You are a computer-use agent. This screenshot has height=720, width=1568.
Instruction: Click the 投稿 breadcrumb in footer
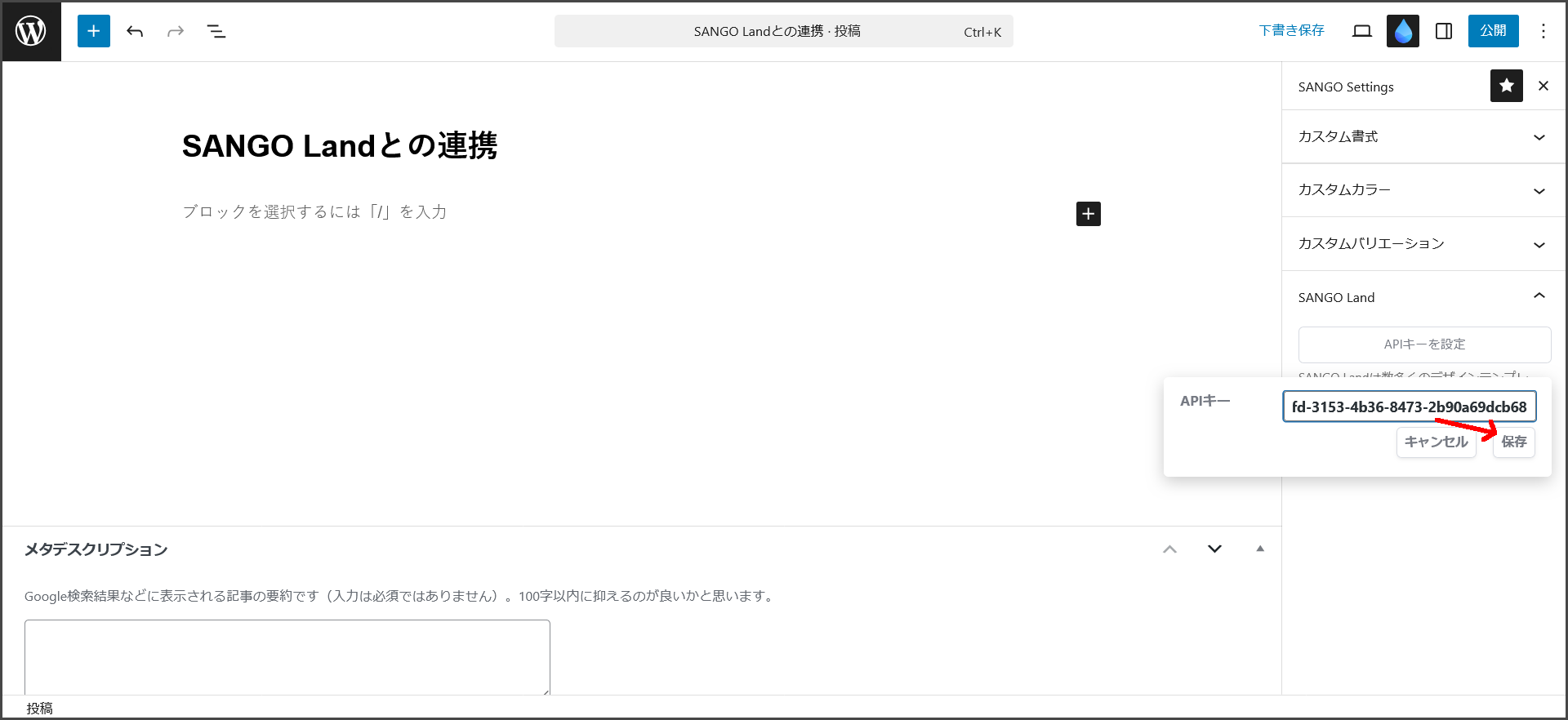pyautogui.click(x=39, y=708)
